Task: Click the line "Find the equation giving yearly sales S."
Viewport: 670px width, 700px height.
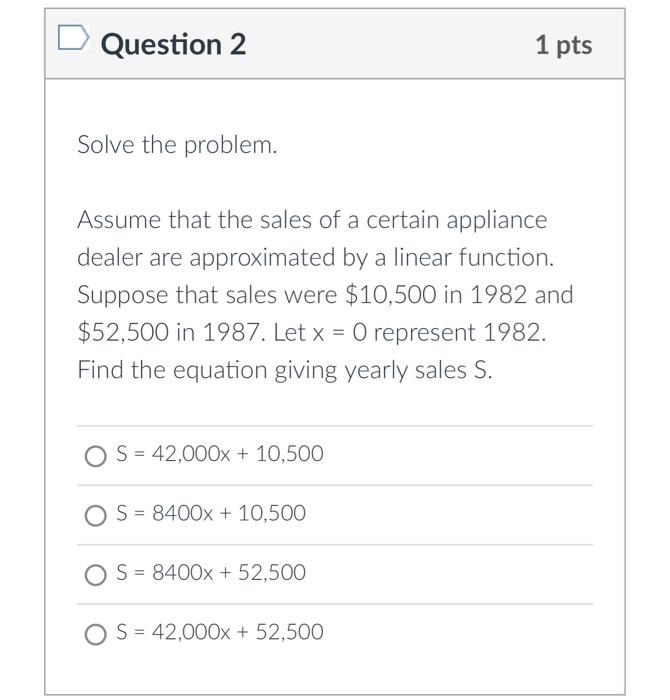Action: (x=285, y=370)
